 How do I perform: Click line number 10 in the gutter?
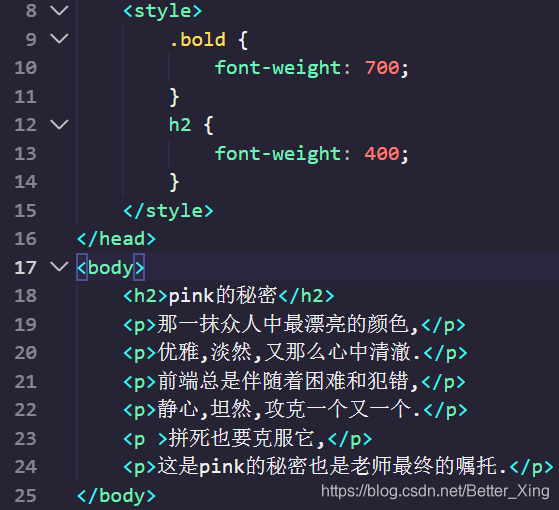click(26, 68)
